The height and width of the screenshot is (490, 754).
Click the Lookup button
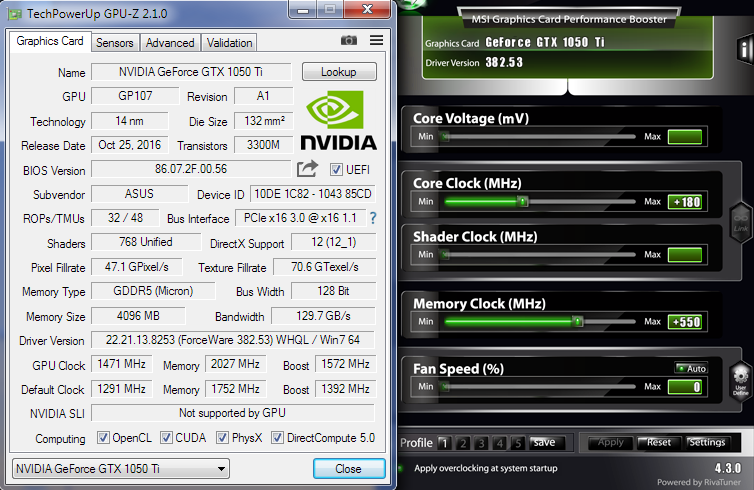click(339, 72)
